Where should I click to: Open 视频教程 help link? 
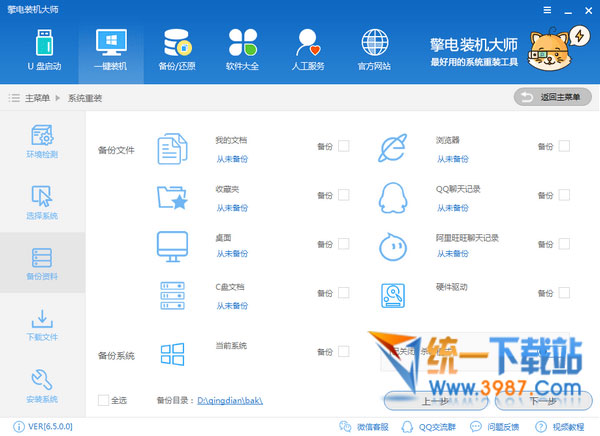tap(560, 427)
